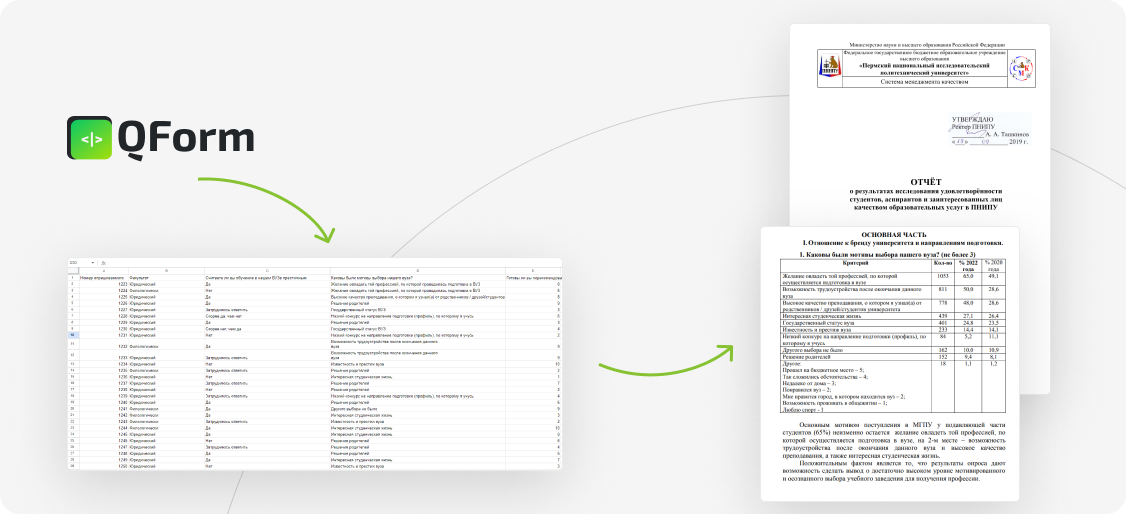Image resolution: width=1126 pixels, height=514 pixels.
Task: Click the QForm brand name text
Action: (x=185, y=139)
